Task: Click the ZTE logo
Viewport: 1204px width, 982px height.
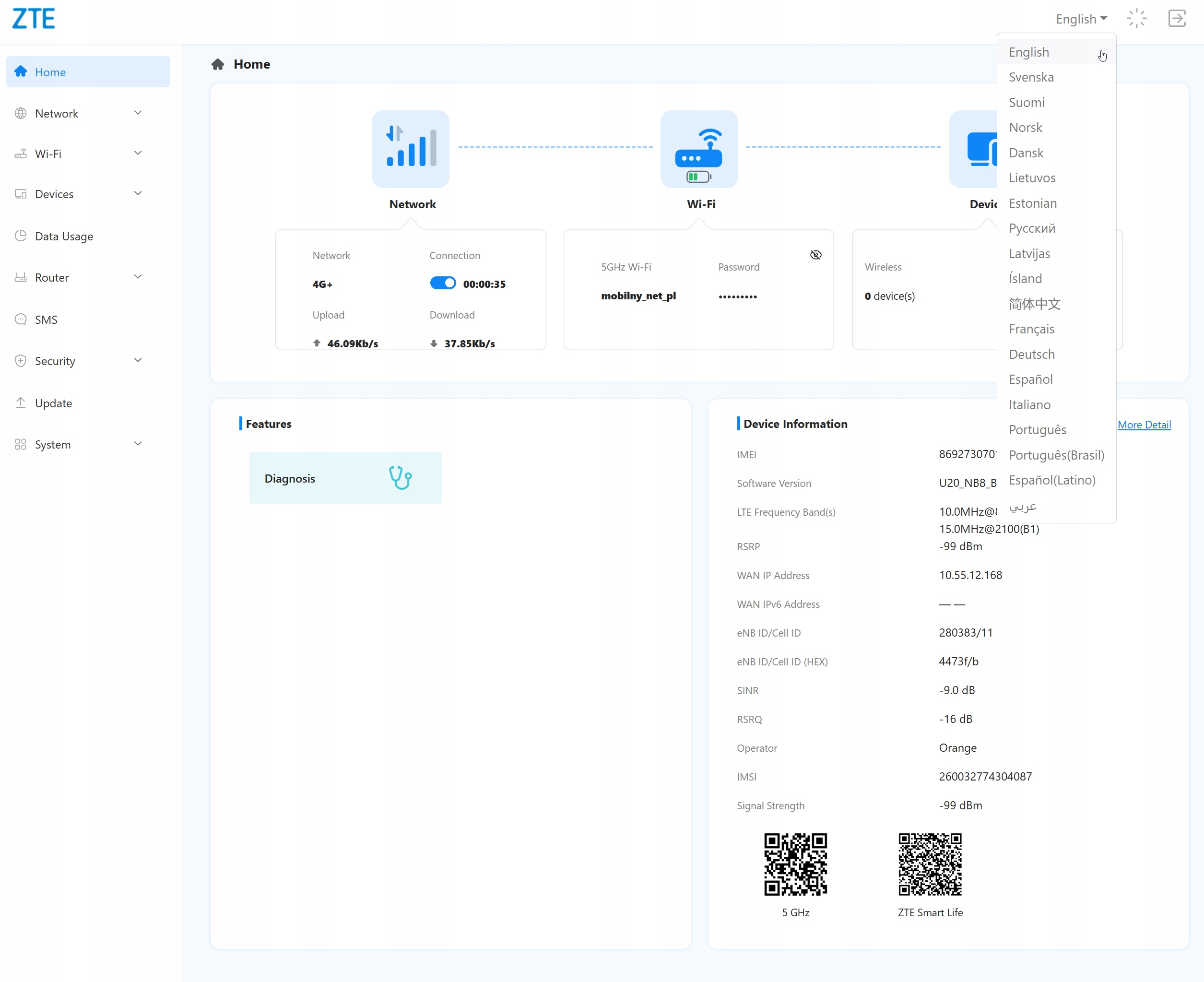Action: pyautogui.click(x=34, y=19)
